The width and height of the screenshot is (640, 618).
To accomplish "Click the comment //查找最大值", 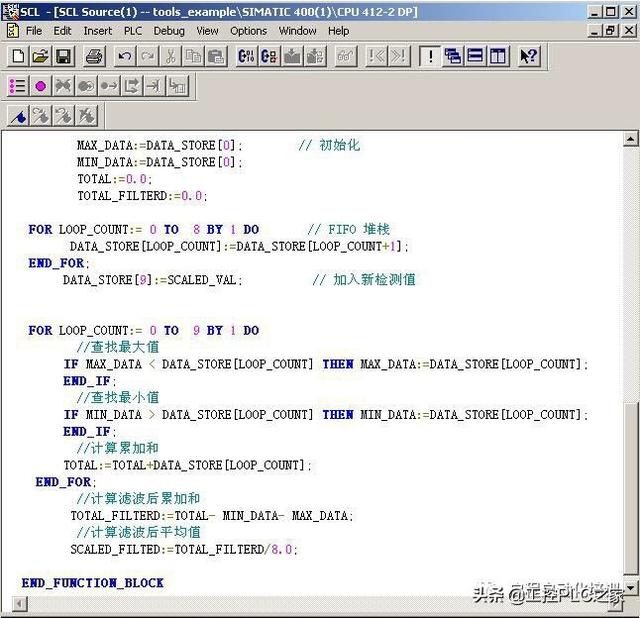I will (x=118, y=347).
